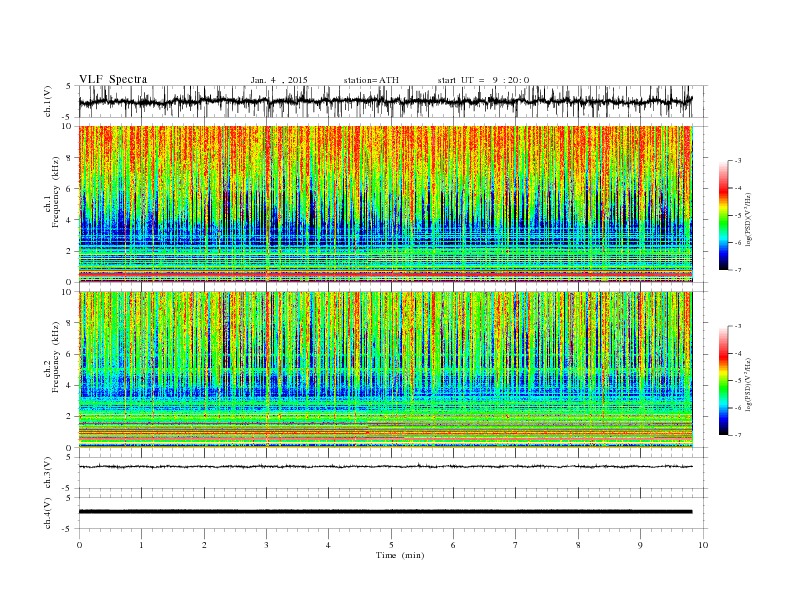
Task: Select the ch.1 voltage waveform trace panel
Action: 393,101
